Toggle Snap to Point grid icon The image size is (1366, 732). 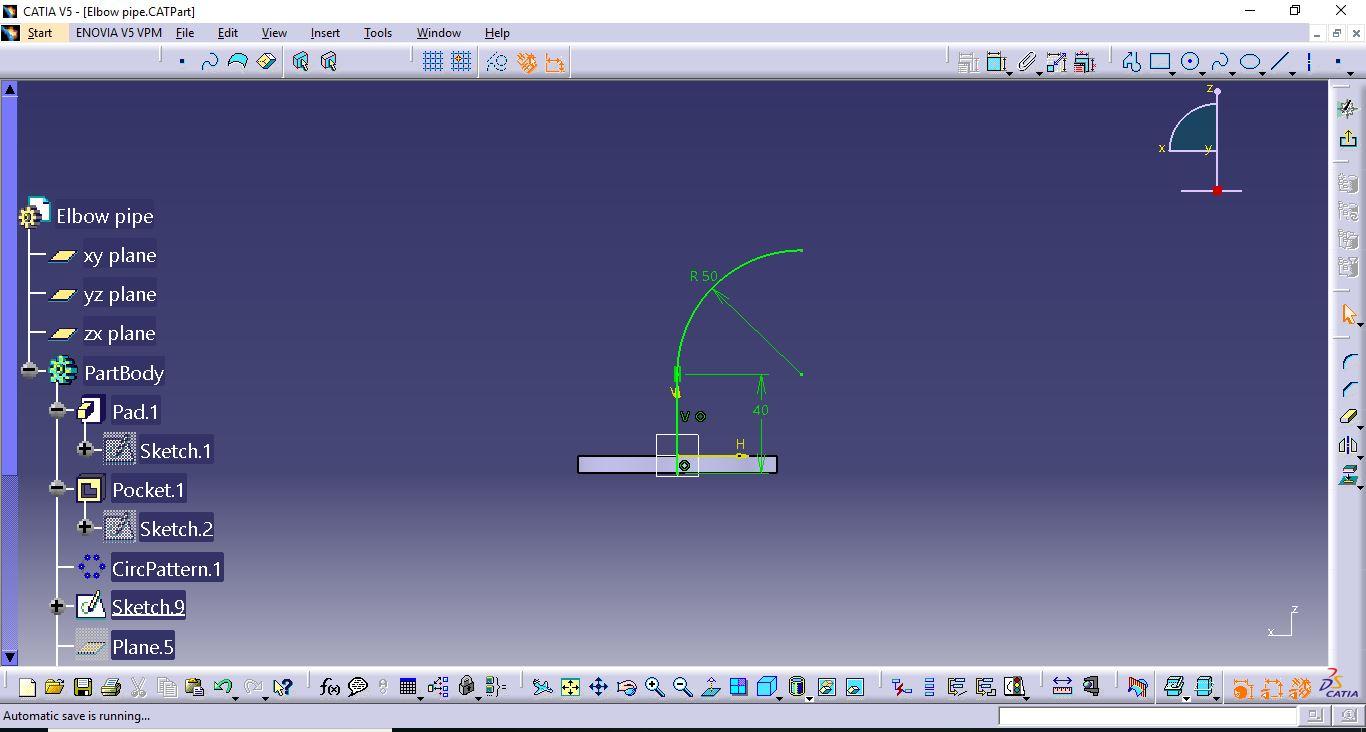(461, 62)
